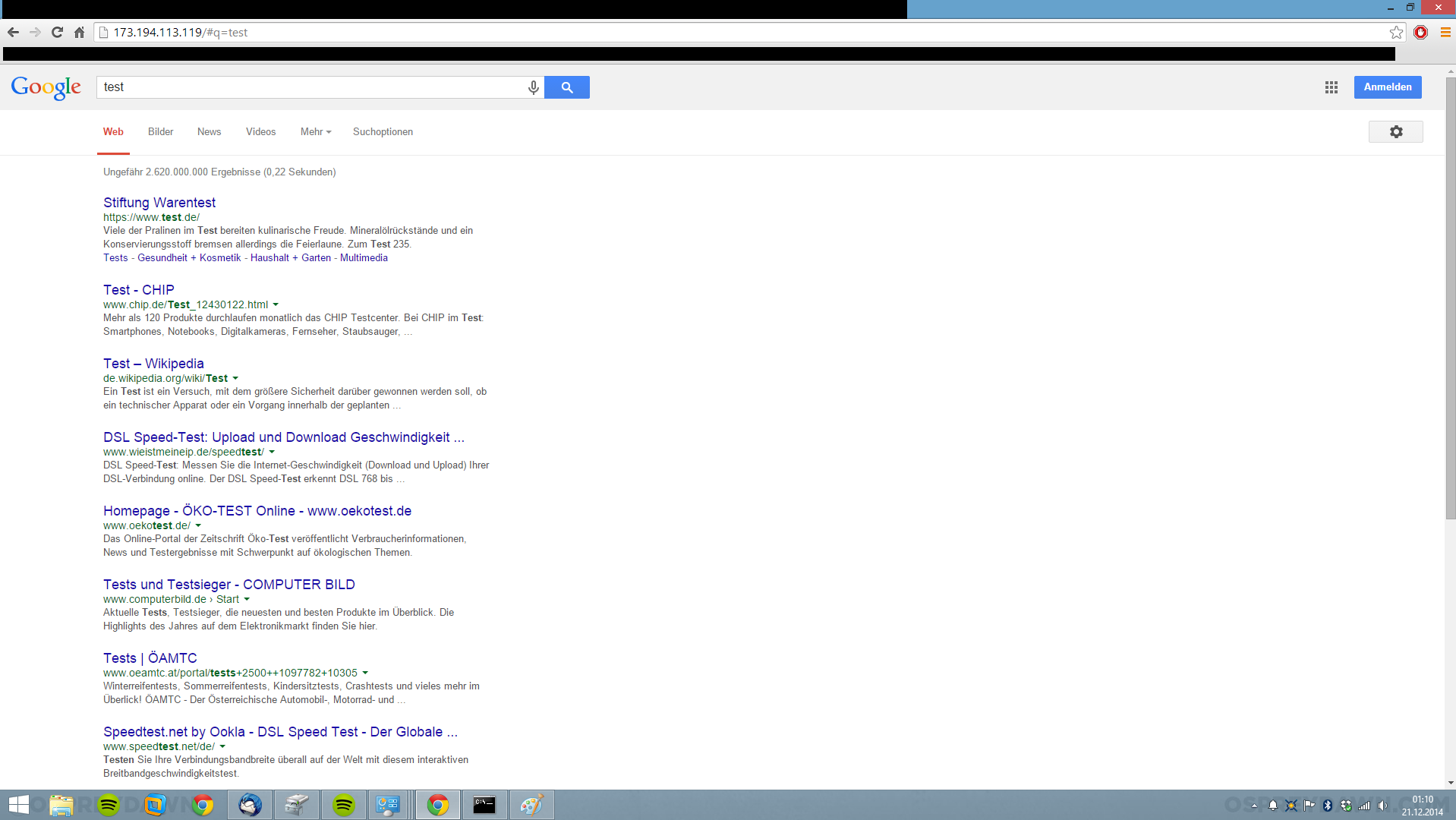Image resolution: width=1456 pixels, height=820 pixels.
Task: Click the notification bell tray icon
Action: [x=1273, y=806]
